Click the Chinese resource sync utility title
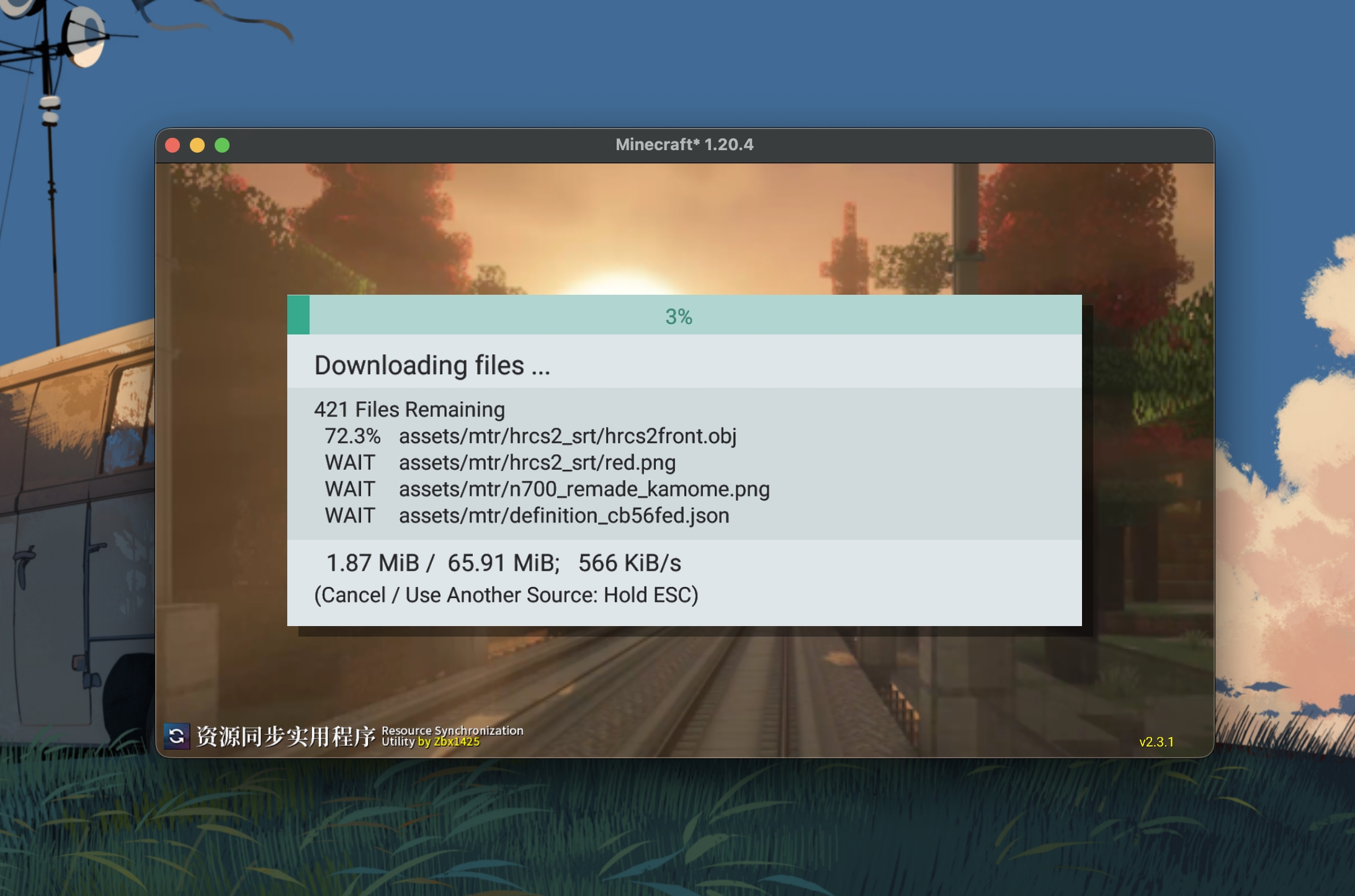1355x896 pixels. click(x=285, y=737)
